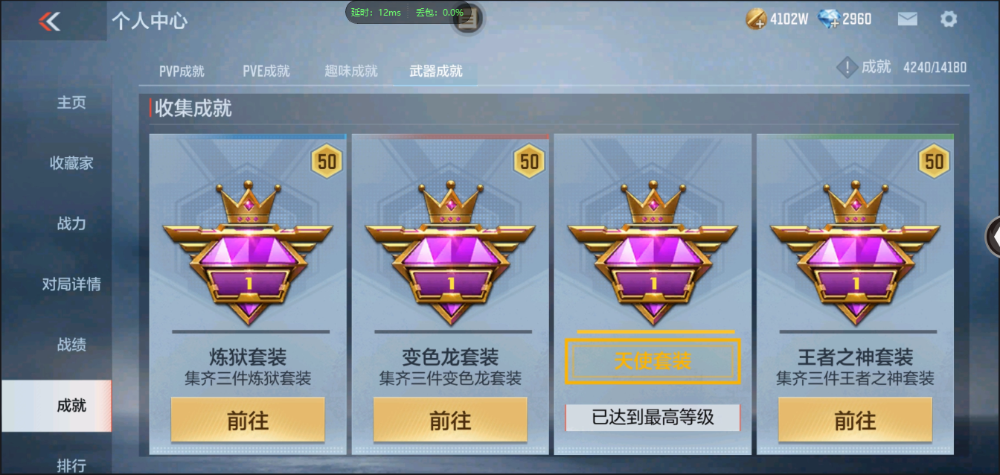Click 前往 button under 王者之神套装
1000x475 pixels.
(855, 420)
